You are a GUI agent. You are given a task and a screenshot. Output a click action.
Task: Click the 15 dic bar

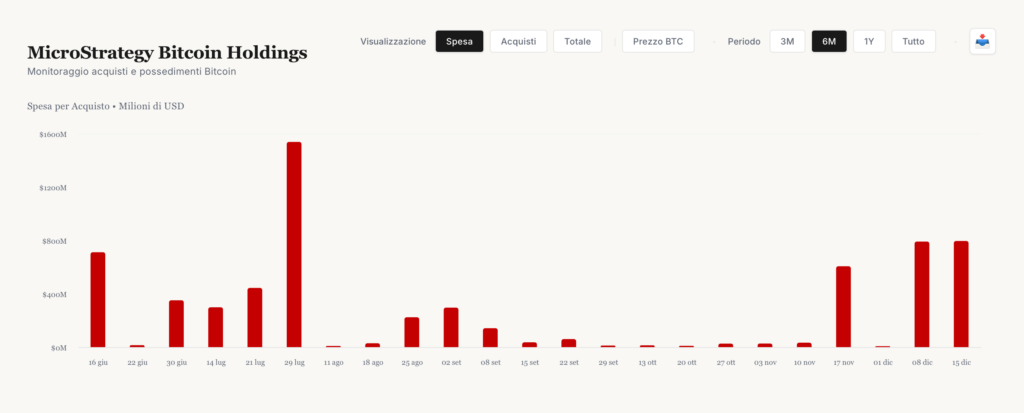click(x=961, y=294)
